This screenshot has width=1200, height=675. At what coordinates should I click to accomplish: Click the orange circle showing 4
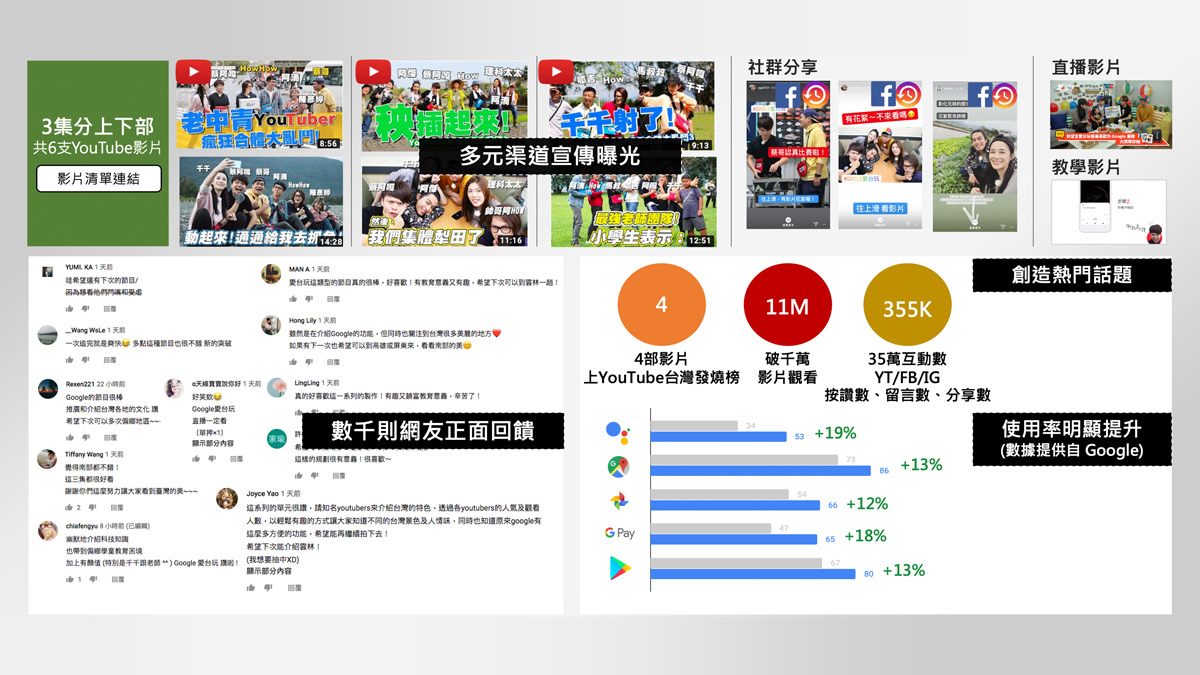point(661,306)
